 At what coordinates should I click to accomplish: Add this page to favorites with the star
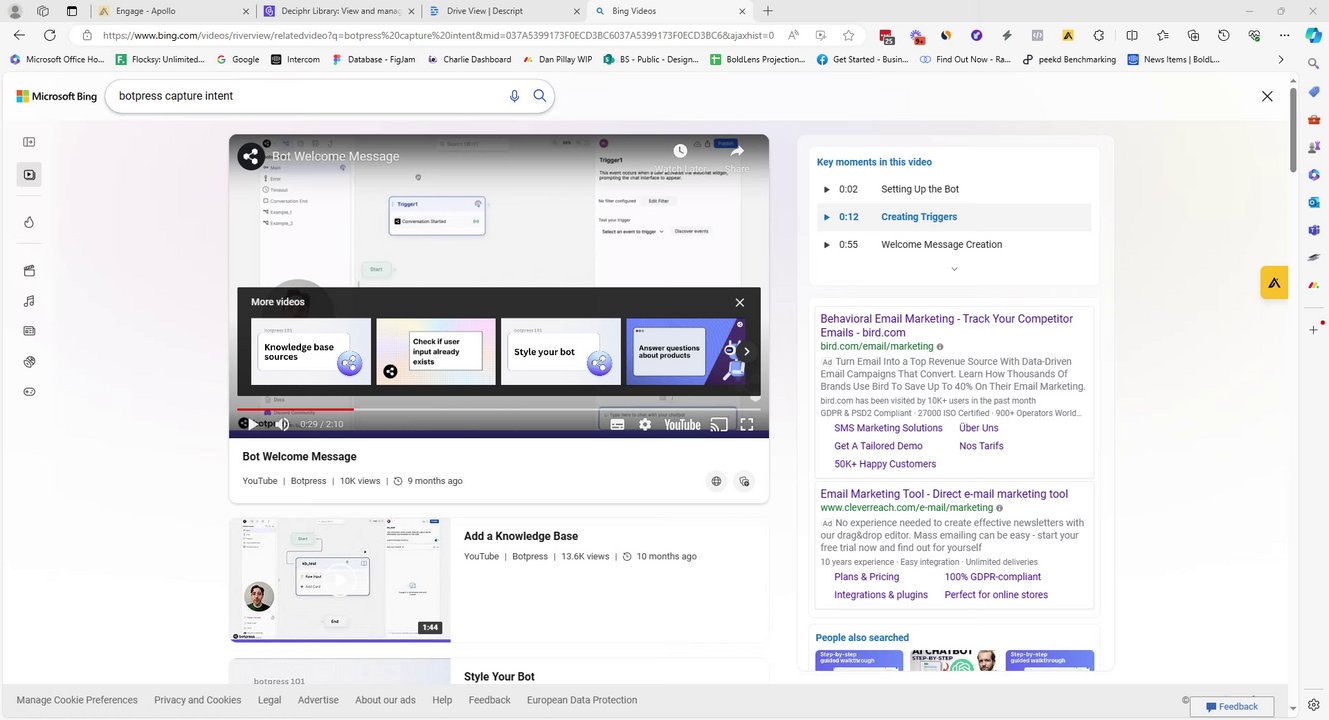[x=848, y=35]
